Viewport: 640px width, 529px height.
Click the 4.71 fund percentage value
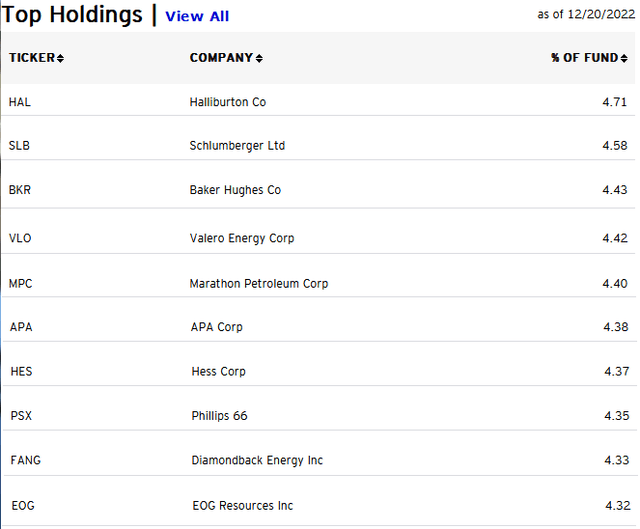(615, 102)
